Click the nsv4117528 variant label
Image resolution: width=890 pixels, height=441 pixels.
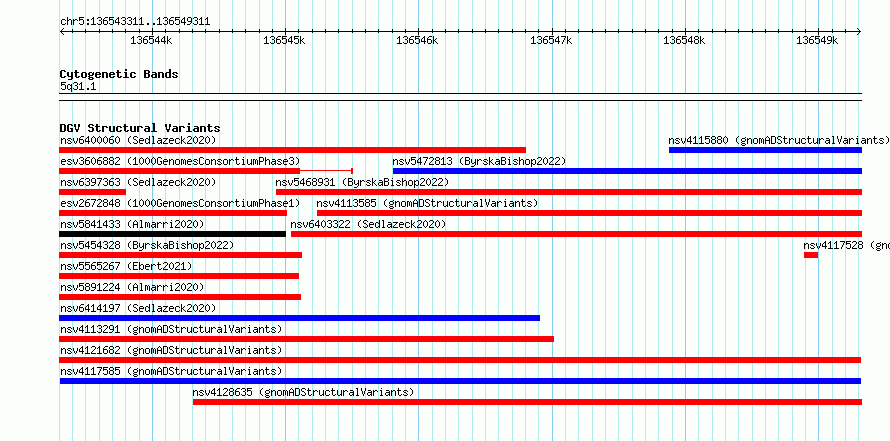[x=846, y=245]
